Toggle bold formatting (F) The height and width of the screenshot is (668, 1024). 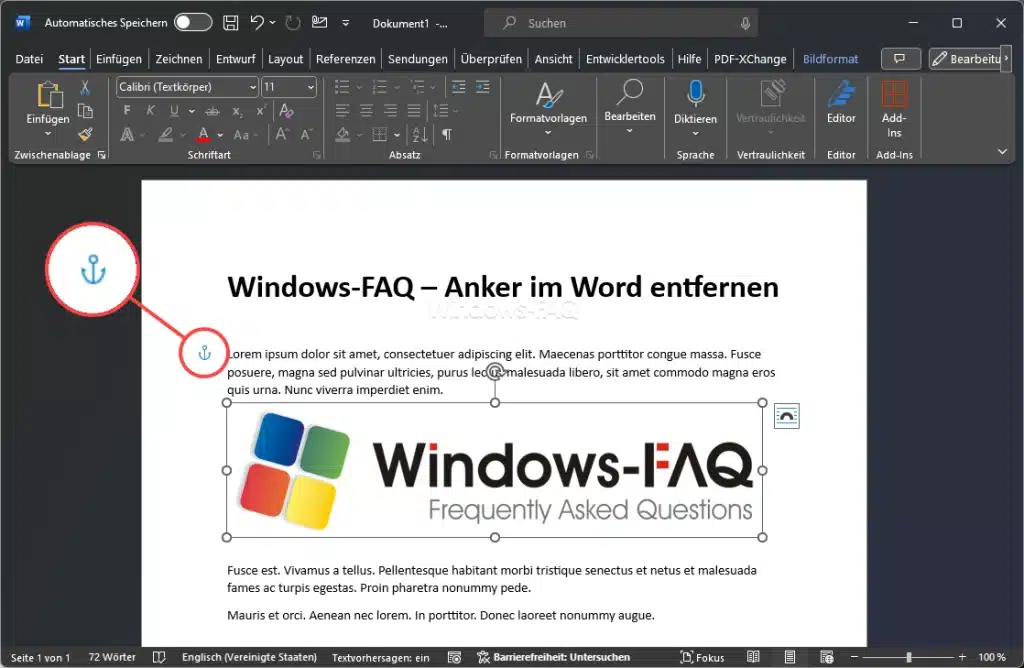pyautogui.click(x=127, y=110)
